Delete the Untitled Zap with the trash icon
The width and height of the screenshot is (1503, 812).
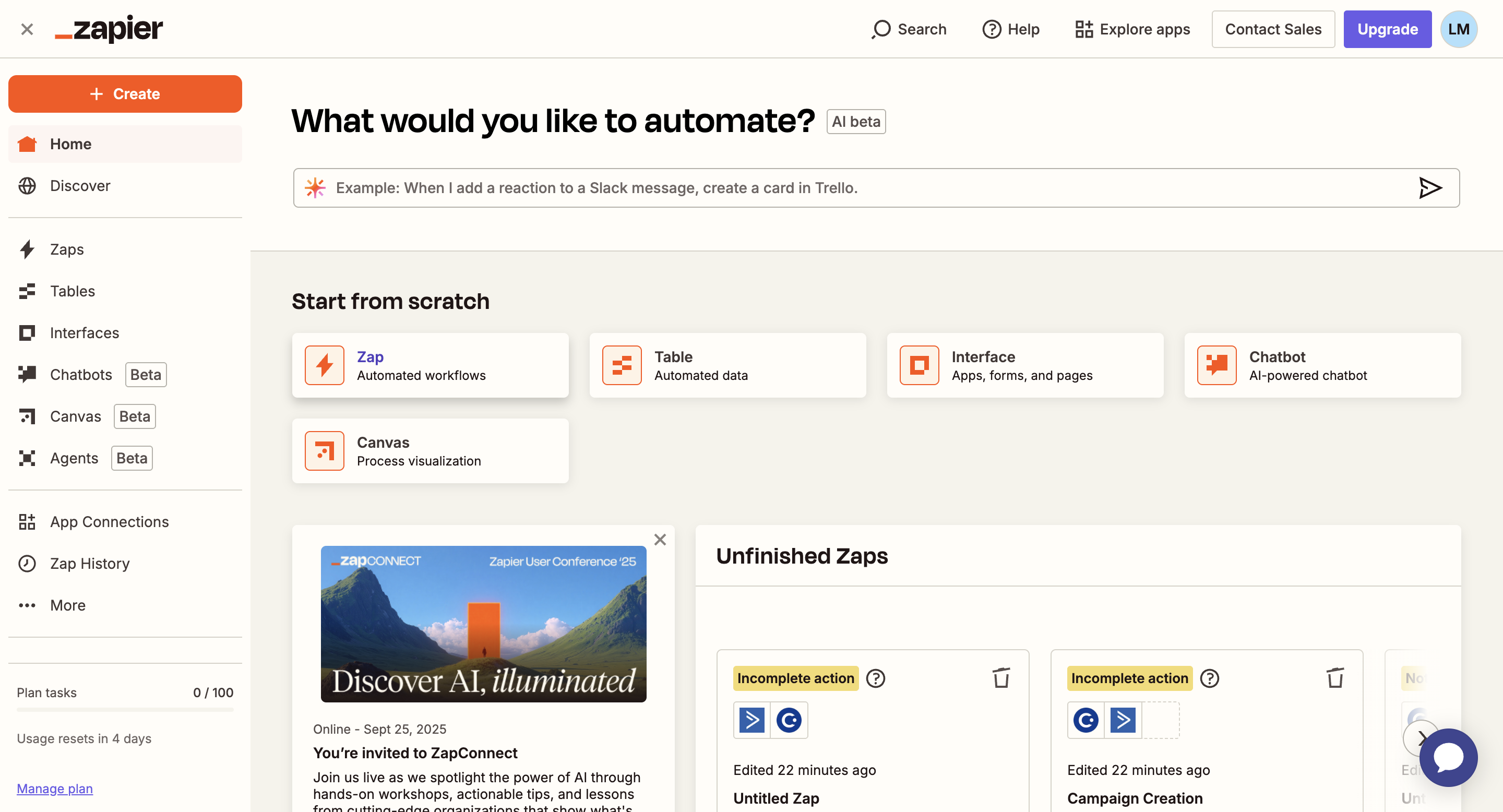coord(1001,678)
